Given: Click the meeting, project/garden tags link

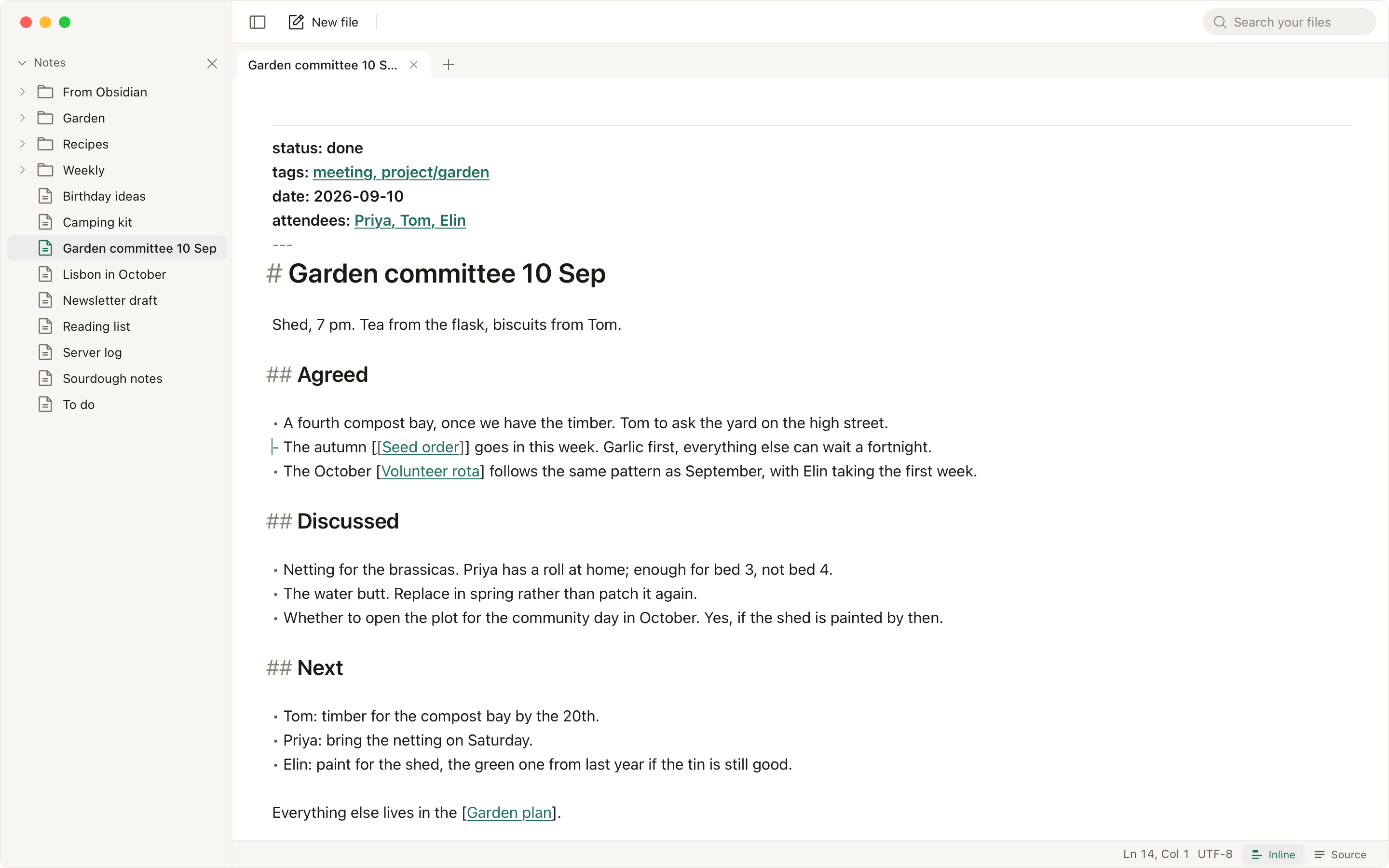Looking at the screenshot, I should click(x=401, y=172).
